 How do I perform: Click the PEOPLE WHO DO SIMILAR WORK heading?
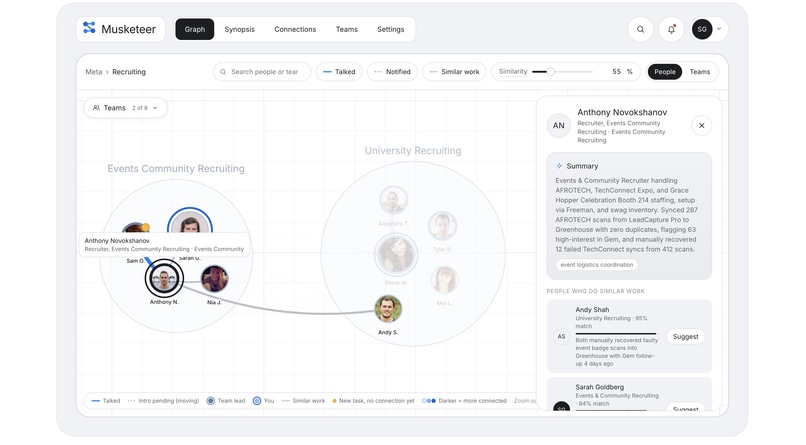tap(595, 291)
